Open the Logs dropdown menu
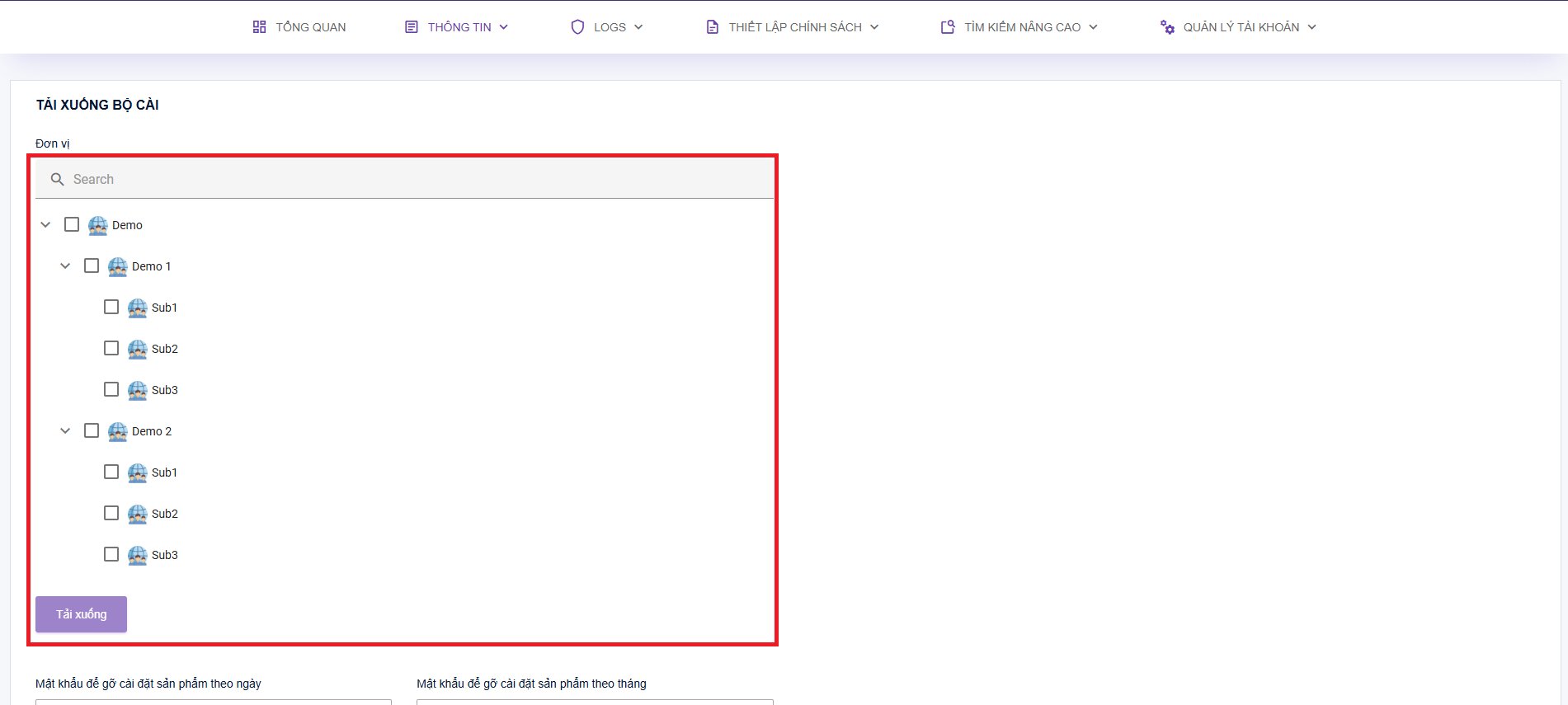This screenshot has height=705, width=1568. pyautogui.click(x=609, y=27)
